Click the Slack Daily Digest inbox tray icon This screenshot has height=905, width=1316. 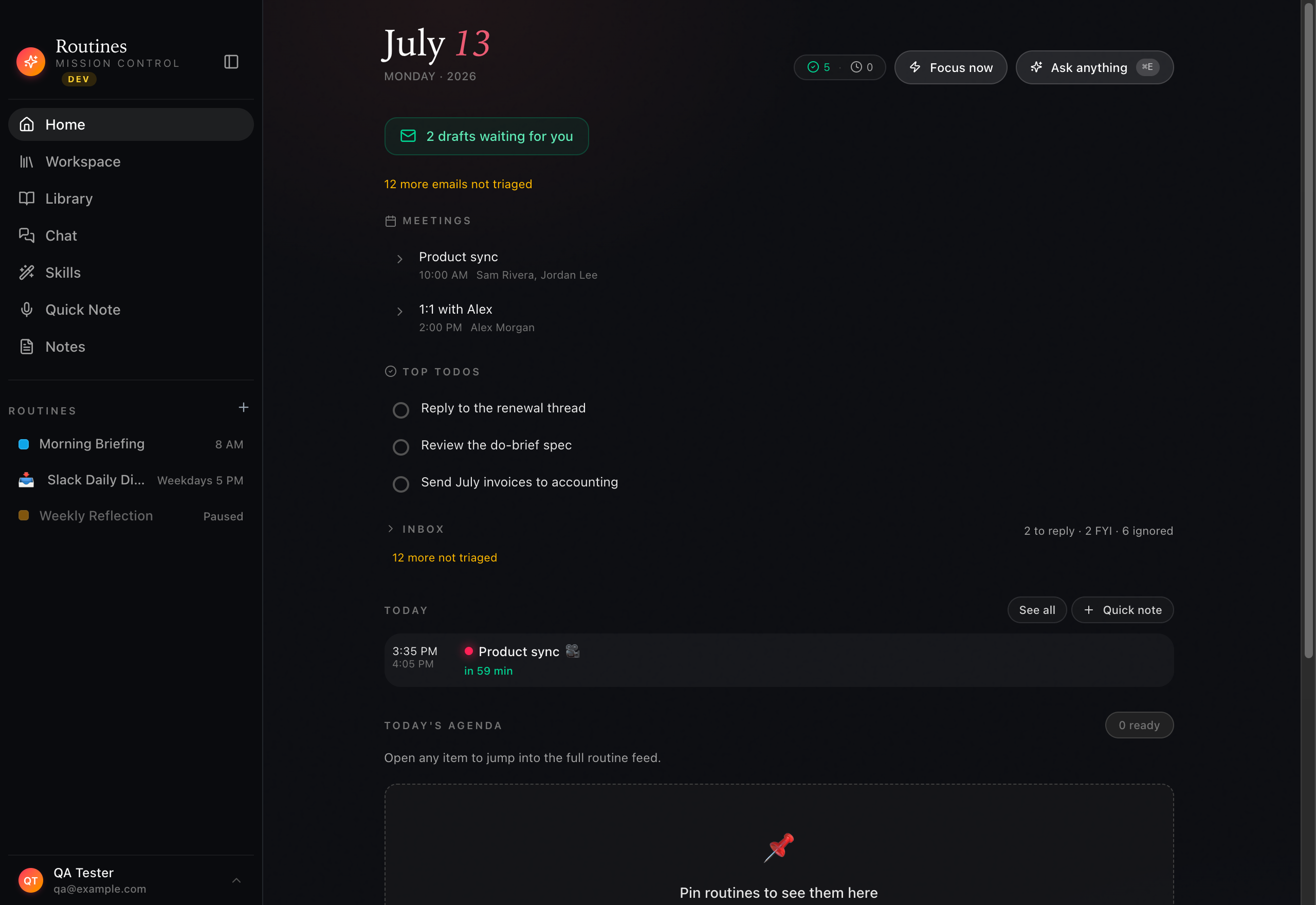tap(26, 480)
